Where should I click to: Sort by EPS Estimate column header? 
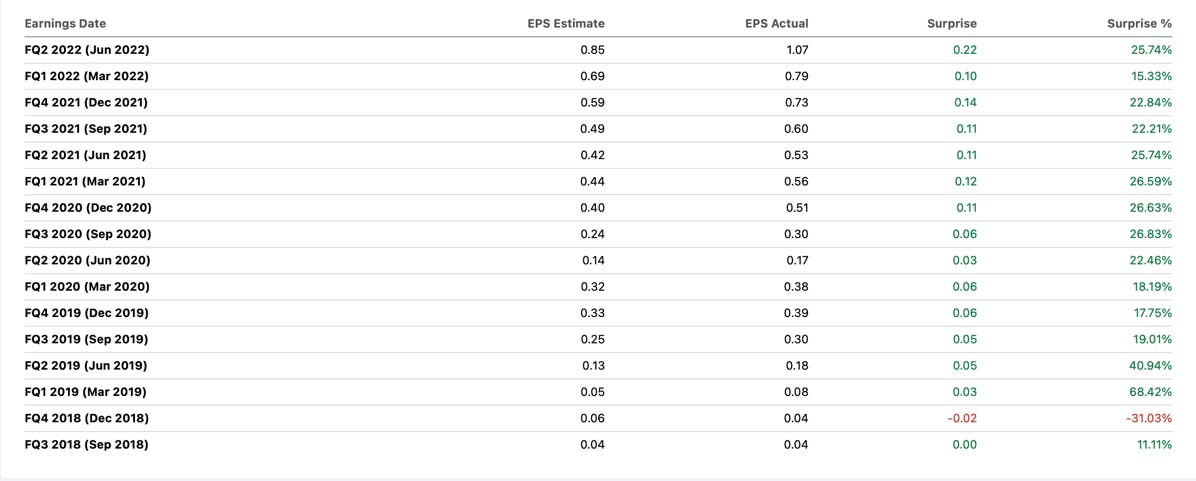pyautogui.click(x=566, y=24)
